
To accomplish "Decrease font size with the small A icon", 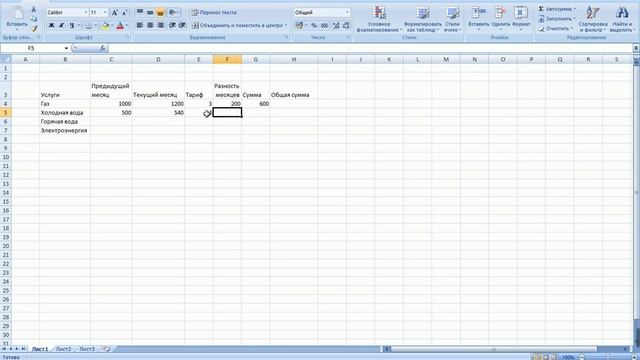I will click(x=124, y=13).
